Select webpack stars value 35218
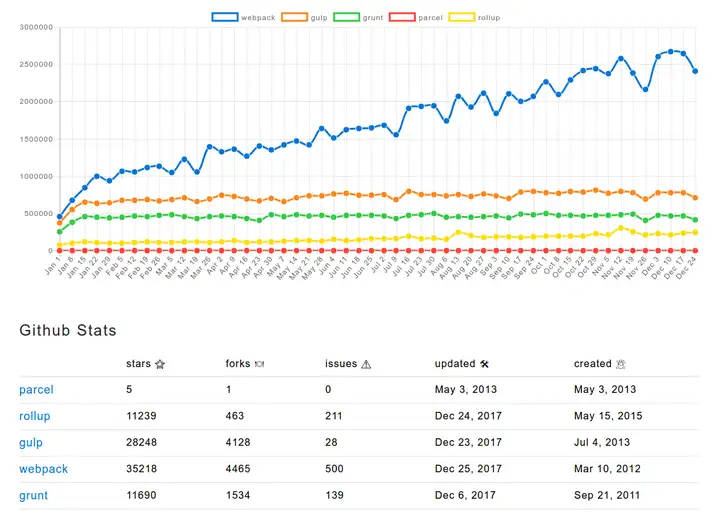The image size is (720, 517). 141,469
